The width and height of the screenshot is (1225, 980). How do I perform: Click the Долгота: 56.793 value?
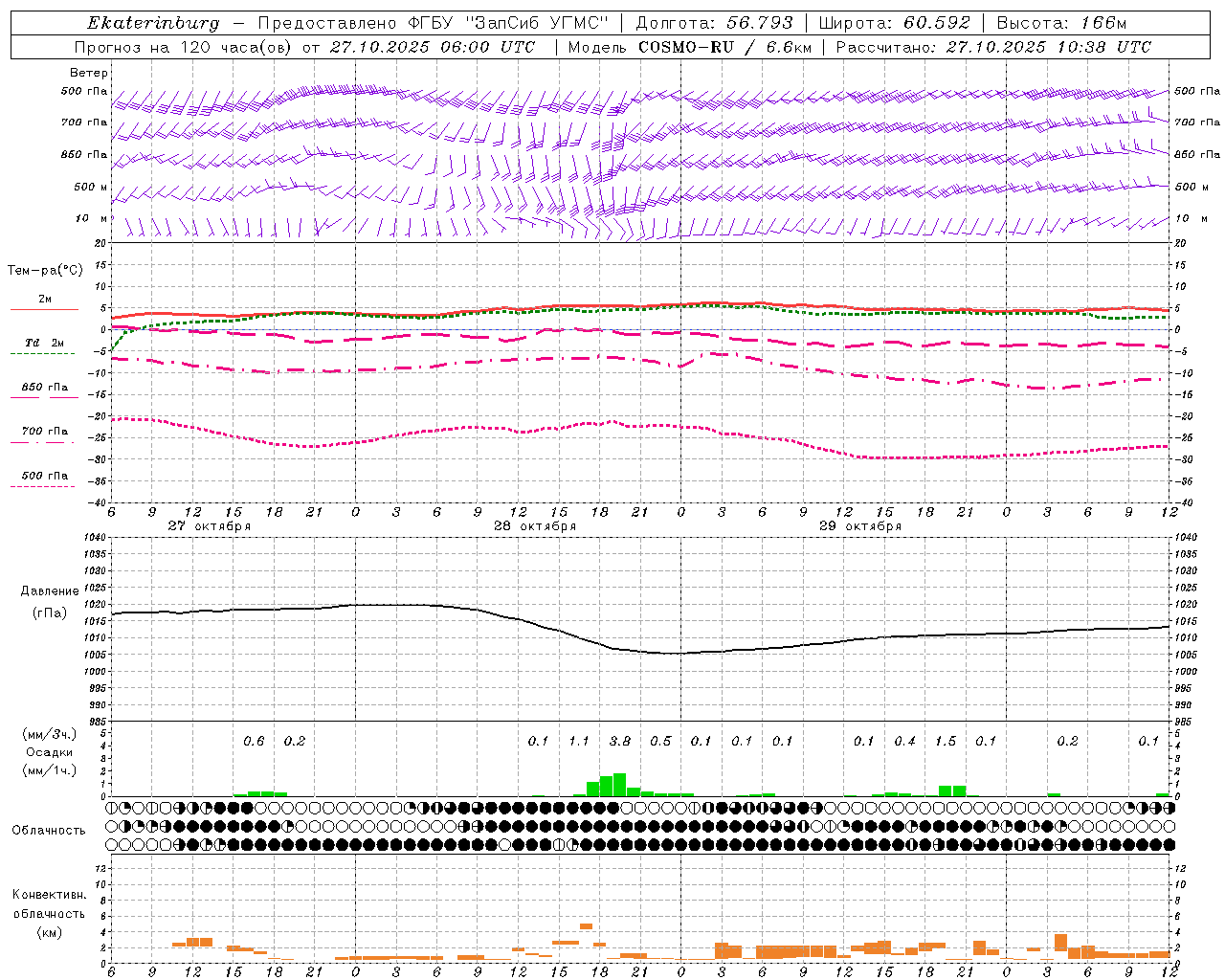pyautogui.click(x=714, y=23)
